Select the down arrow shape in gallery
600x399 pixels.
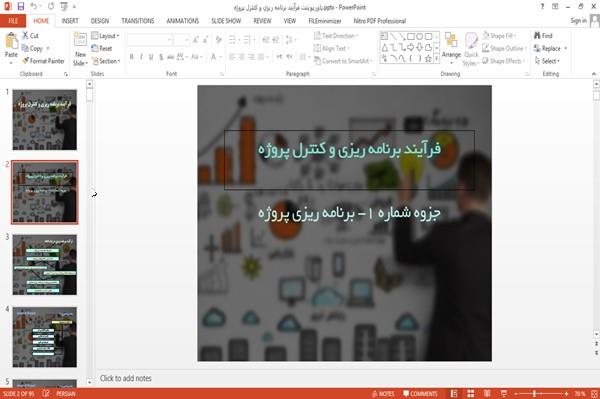pyautogui.click(x=420, y=47)
